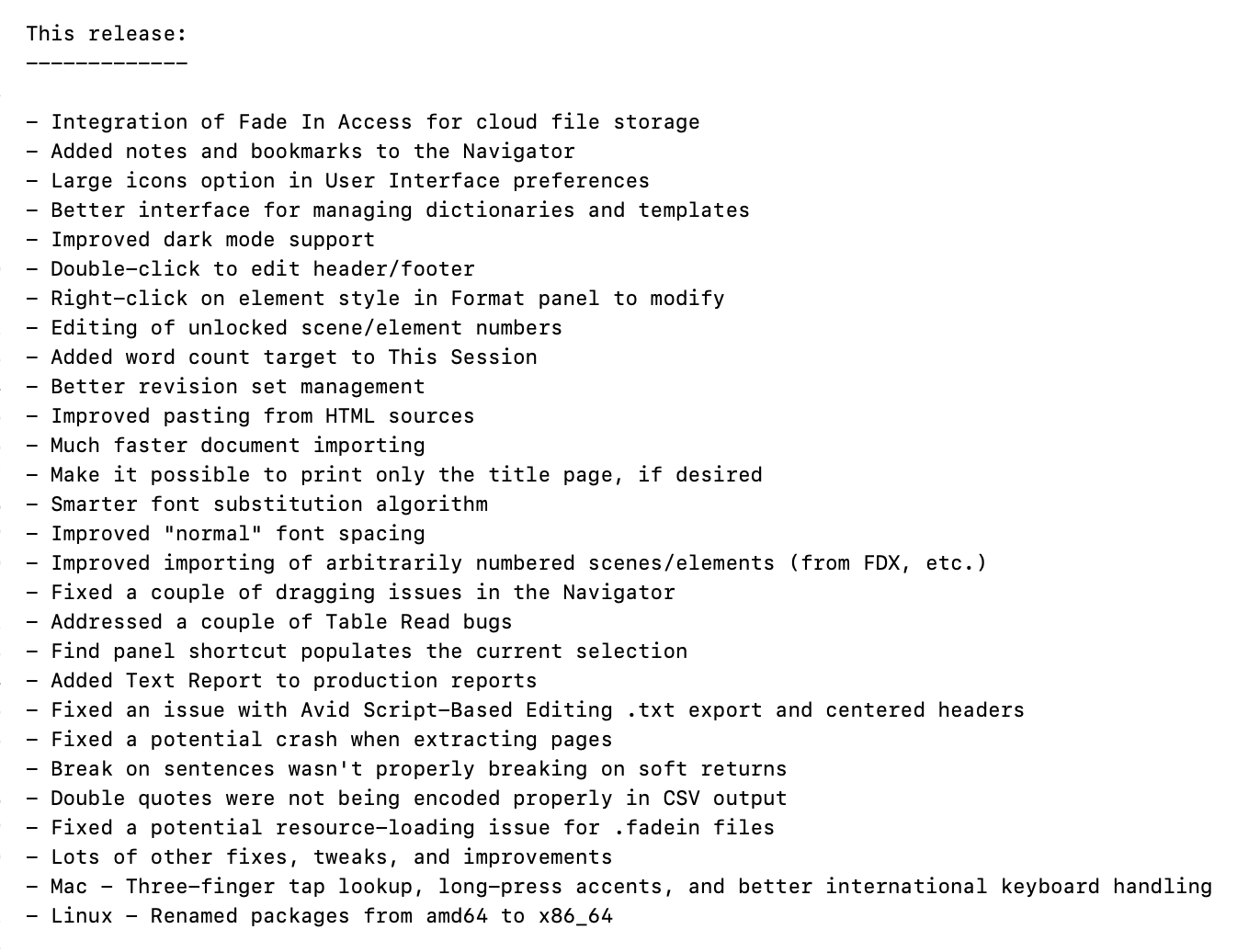Click the "This release:" heading text

click(106, 34)
